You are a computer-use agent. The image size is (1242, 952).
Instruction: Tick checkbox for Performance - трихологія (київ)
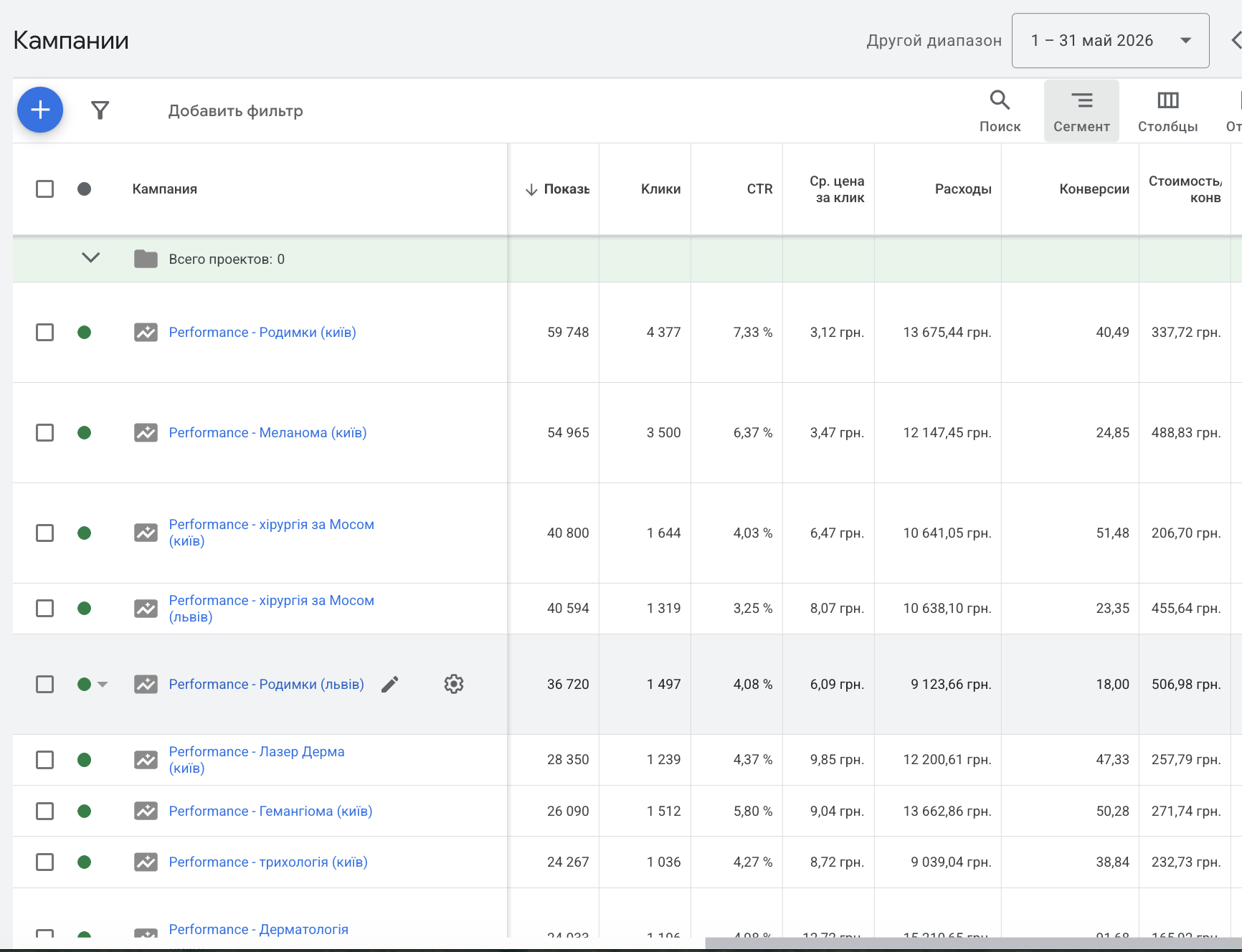pyautogui.click(x=44, y=862)
